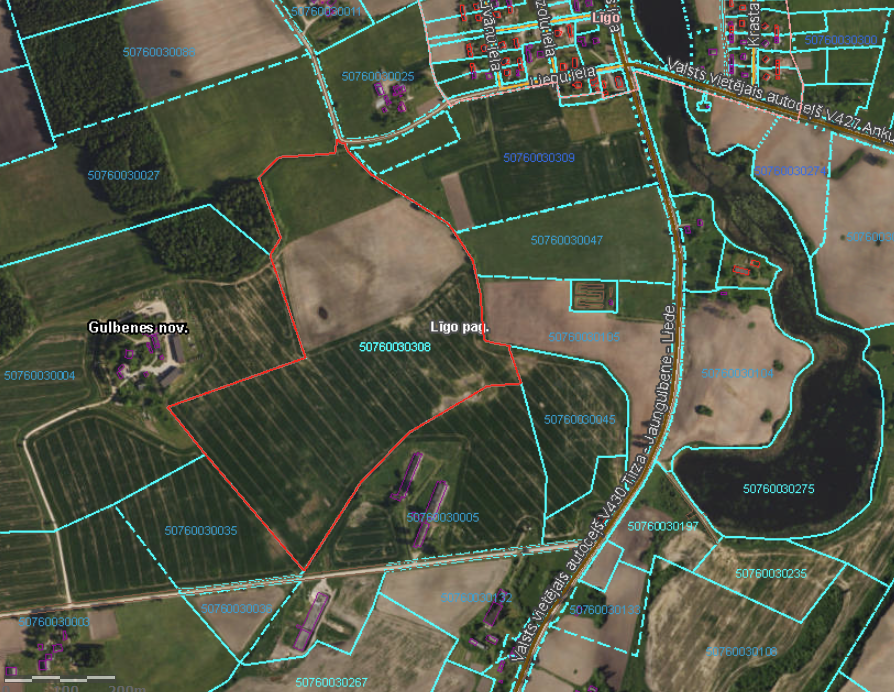Select parcel number 50760030027
Screen dimensions: 894x692
tap(123, 175)
